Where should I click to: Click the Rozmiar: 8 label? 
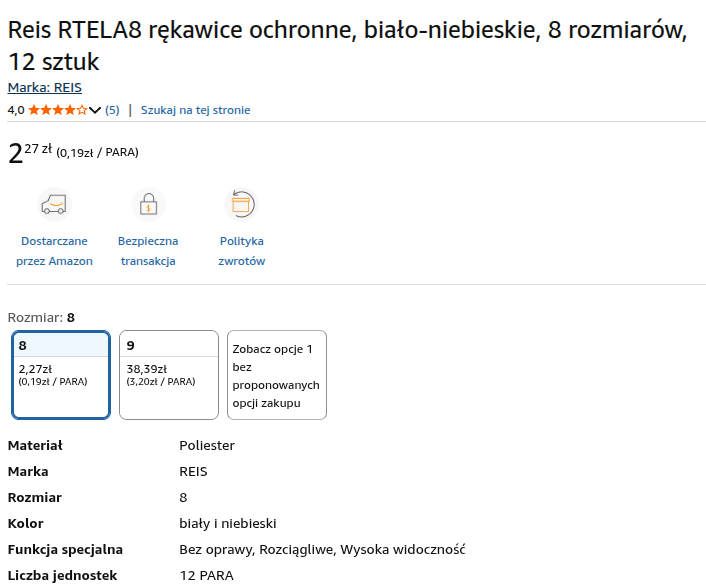point(41,317)
